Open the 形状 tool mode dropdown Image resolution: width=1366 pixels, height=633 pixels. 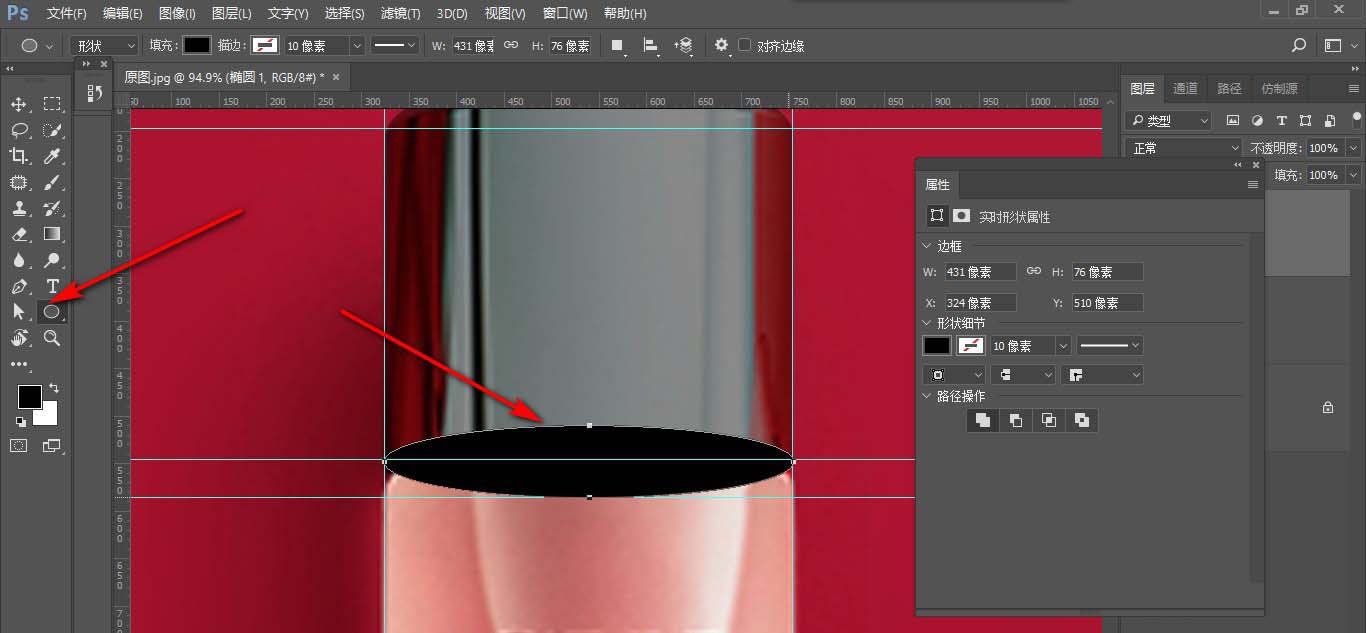[104, 46]
